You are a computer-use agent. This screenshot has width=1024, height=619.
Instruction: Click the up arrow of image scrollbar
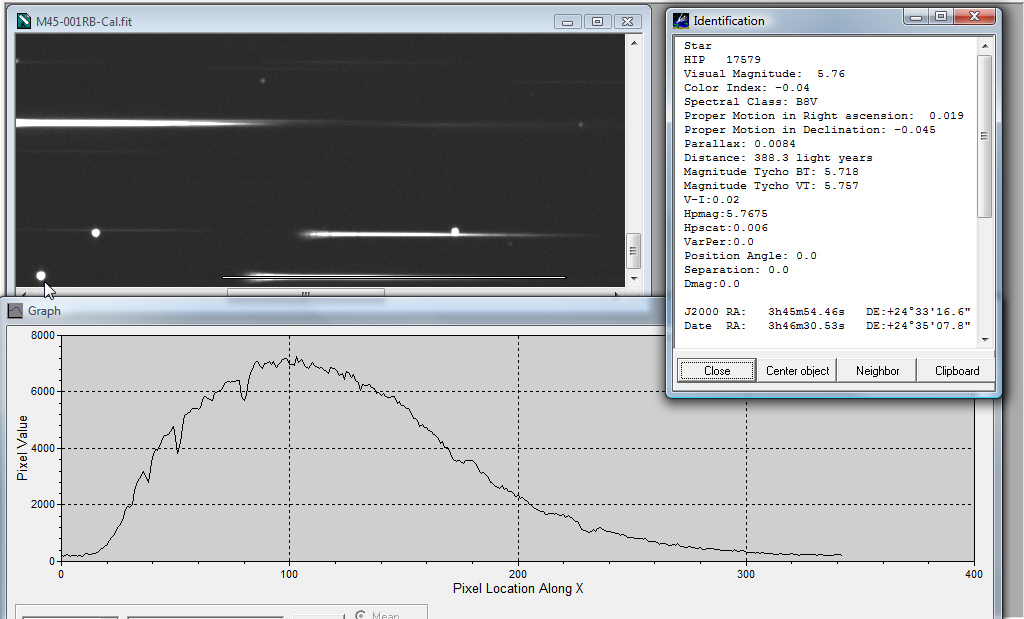coord(632,44)
